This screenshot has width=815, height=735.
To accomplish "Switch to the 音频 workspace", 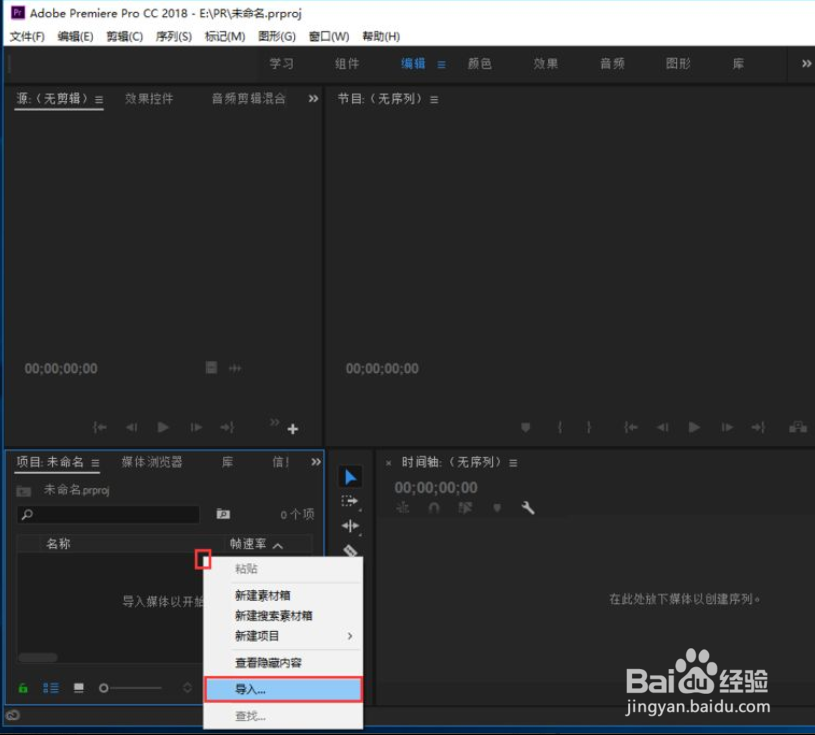I will pos(612,63).
